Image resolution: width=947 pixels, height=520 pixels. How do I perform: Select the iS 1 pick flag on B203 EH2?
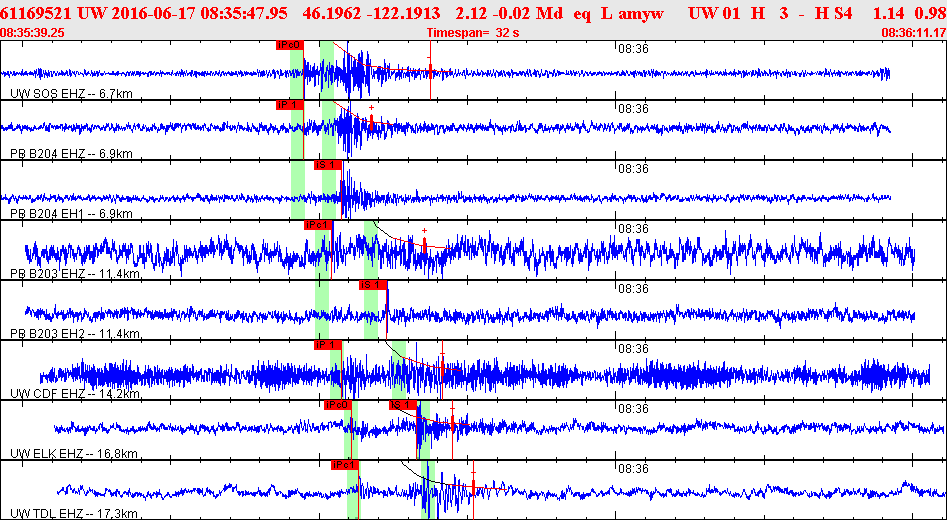click(x=373, y=285)
